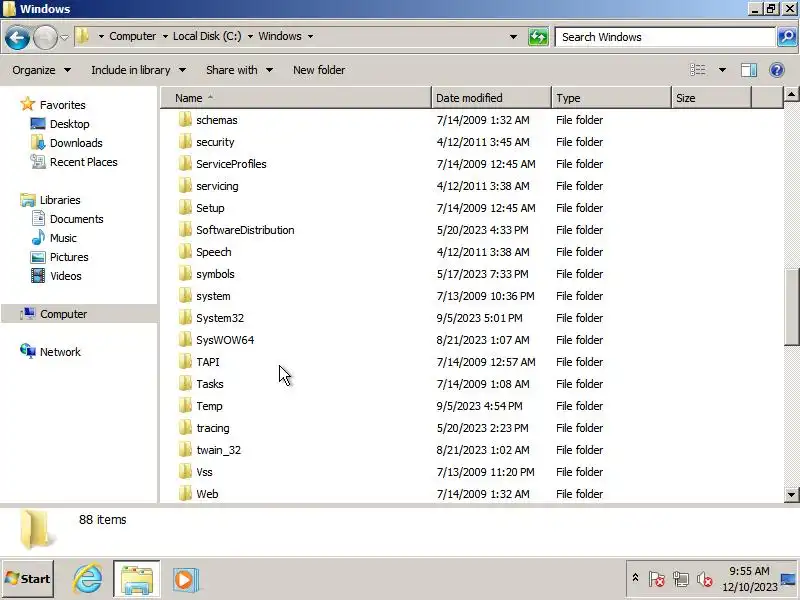The height and width of the screenshot is (600, 800).
Task: Select the System32 folder icon
Action: coord(185,318)
